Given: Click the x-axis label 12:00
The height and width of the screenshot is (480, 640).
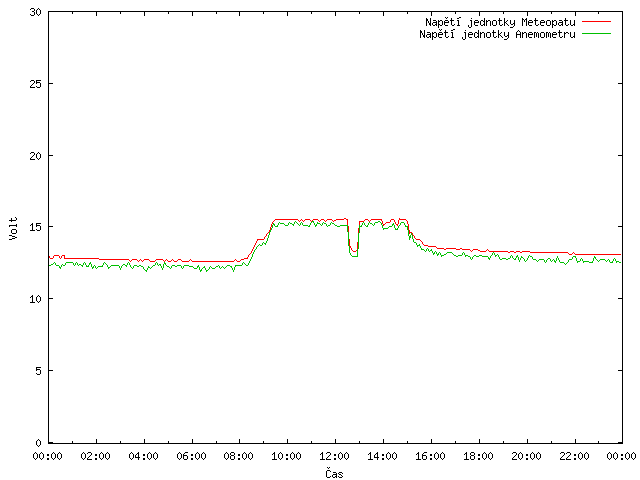Looking at the screenshot, I should click(x=334, y=456).
